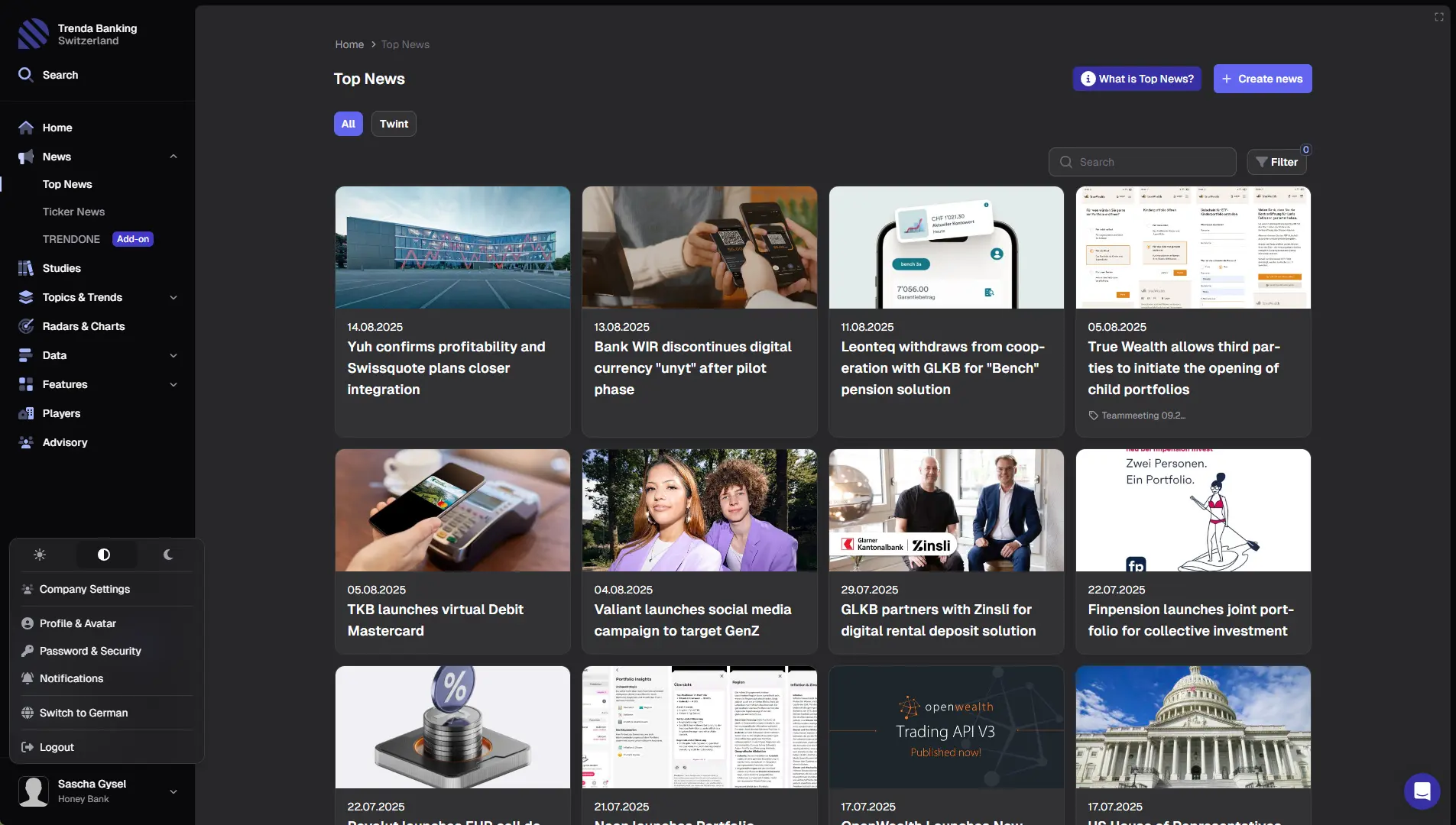The width and height of the screenshot is (1456, 825).
Task: Click the Studies books icon
Action: point(26,268)
